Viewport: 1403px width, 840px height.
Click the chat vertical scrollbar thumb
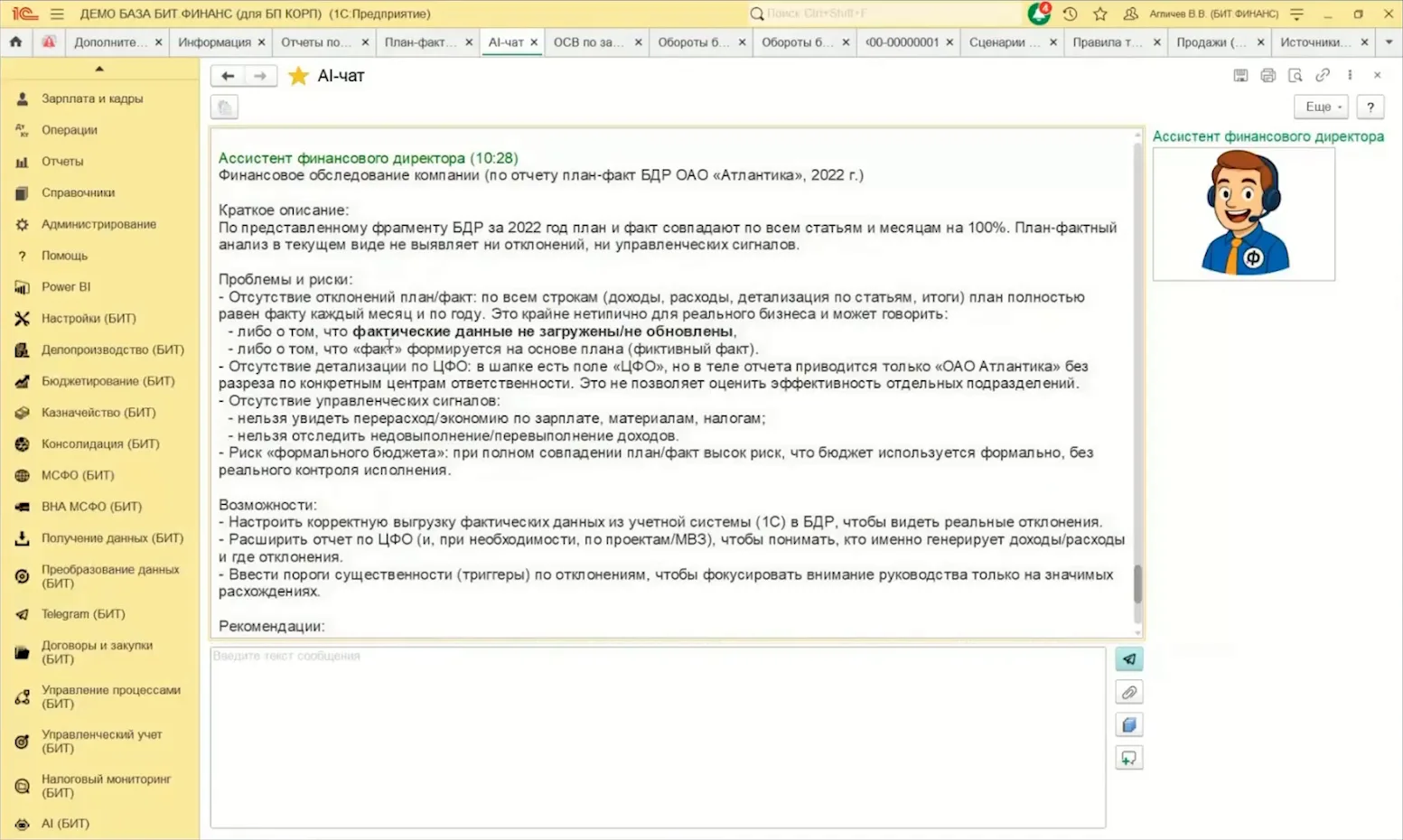pyautogui.click(x=1137, y=583)
